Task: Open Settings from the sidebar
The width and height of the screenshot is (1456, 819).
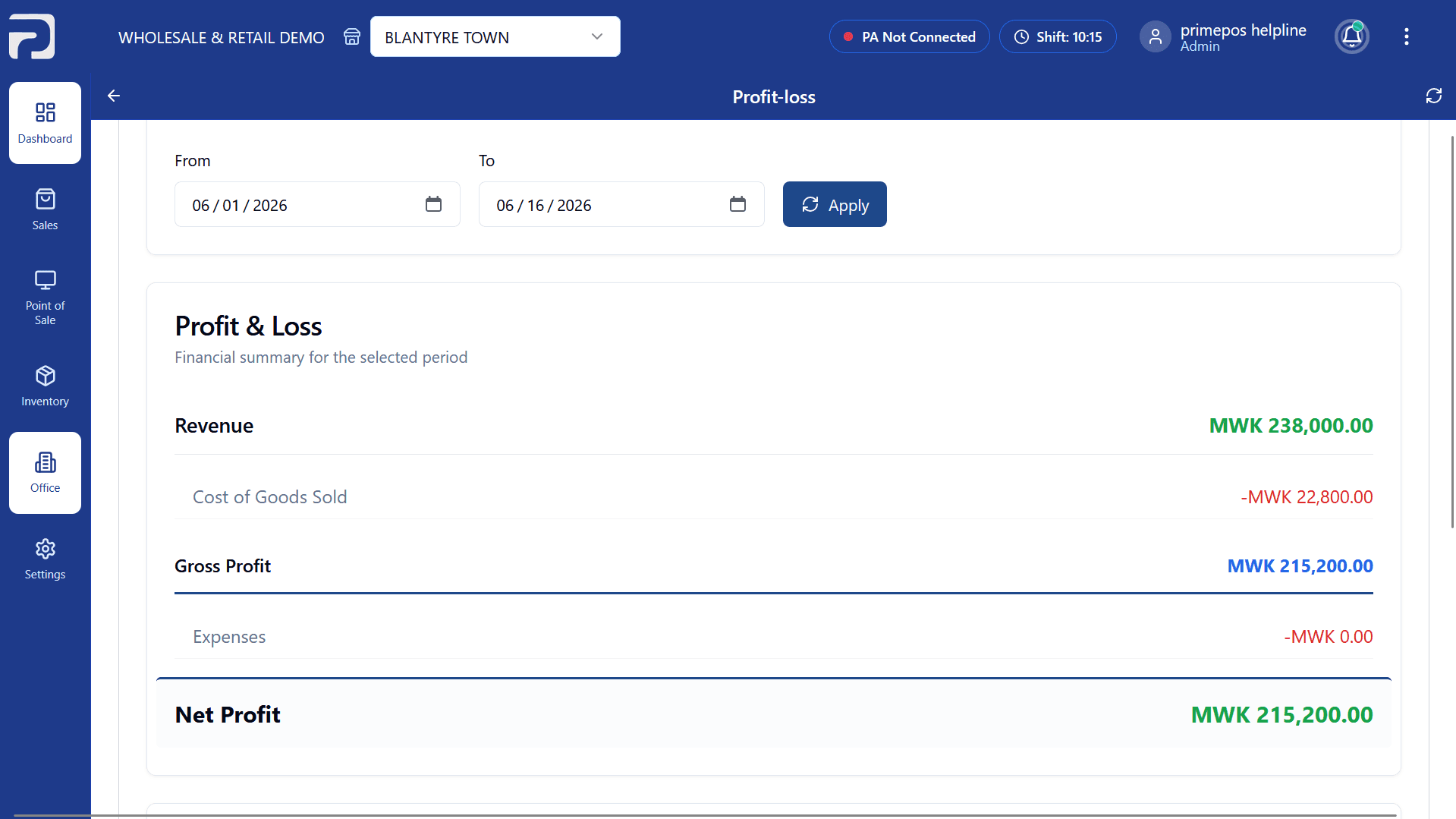Action: pyautogui.click(x=45, y=559)
